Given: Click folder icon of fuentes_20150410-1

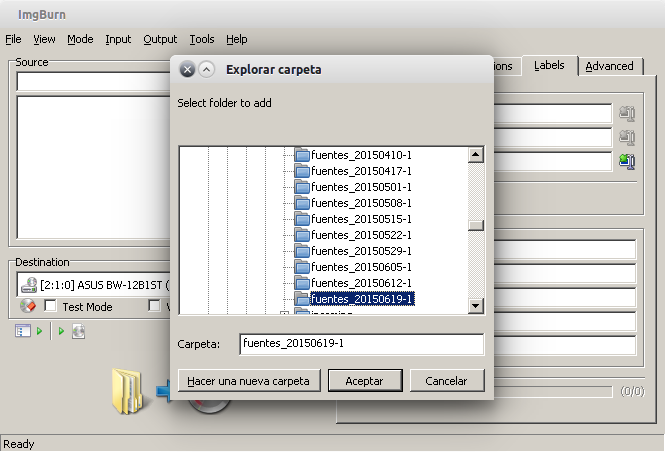Looking at the screenshot, I should pos(302,155).
